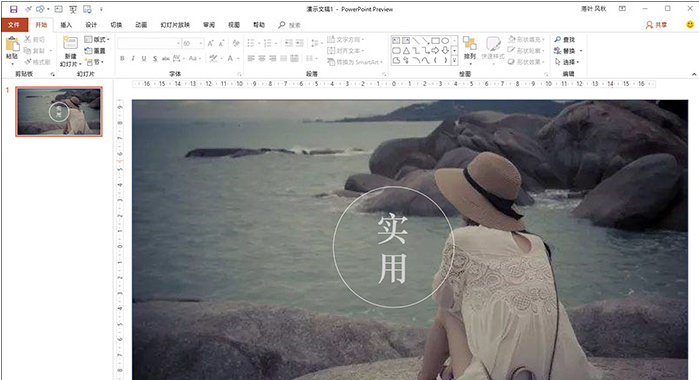Click the 剪切 Cut scissors icon
This screenshot has height=380, width=699.
(28, 39)
